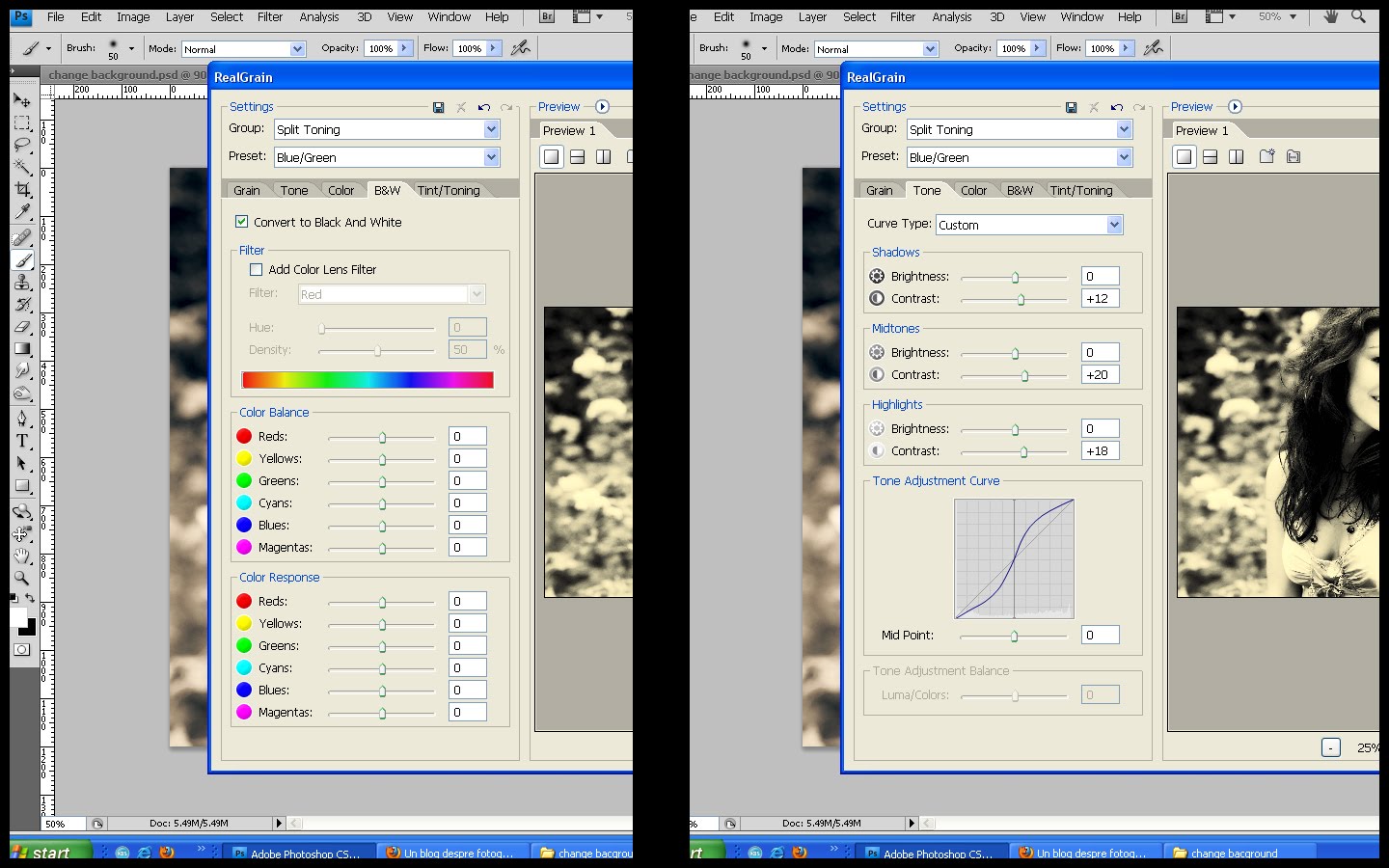Open Analysis menu in right screenshot
The image size is (1389, 868).
[952, 16]
